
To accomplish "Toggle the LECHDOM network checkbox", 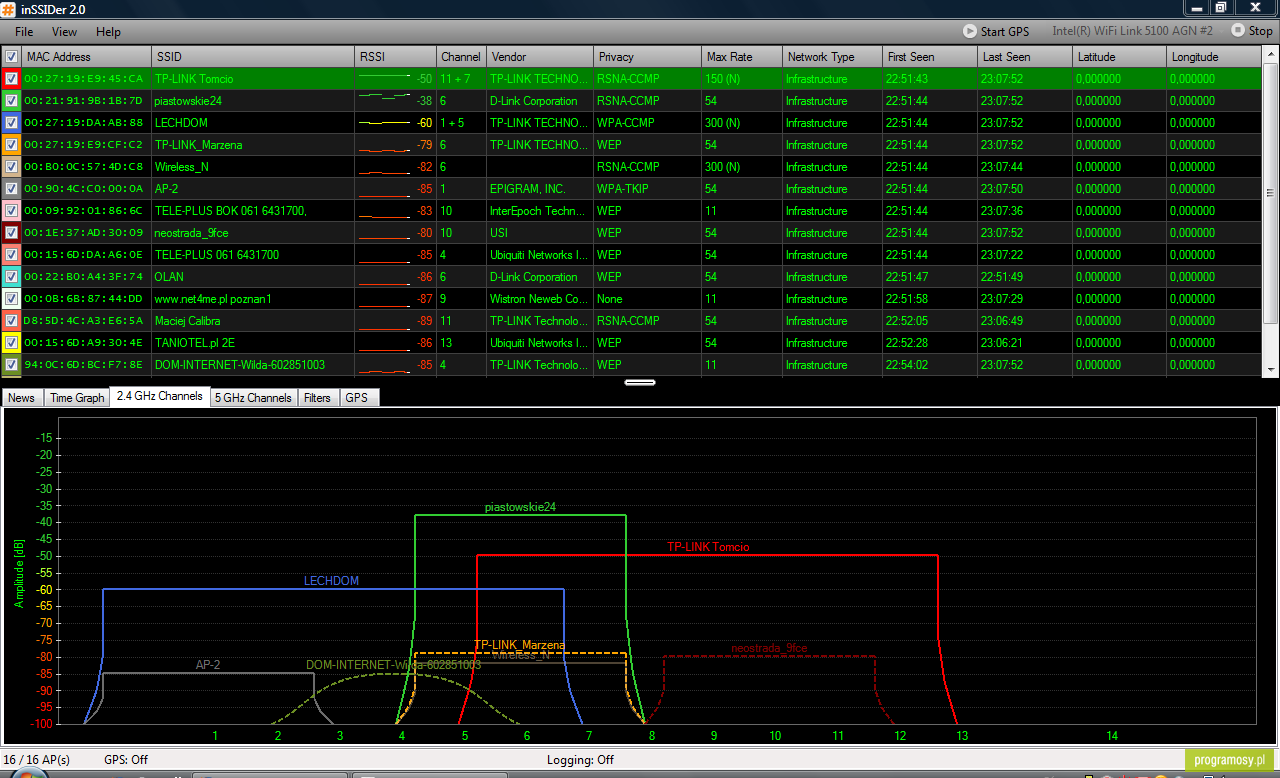I will coord(11,123).
